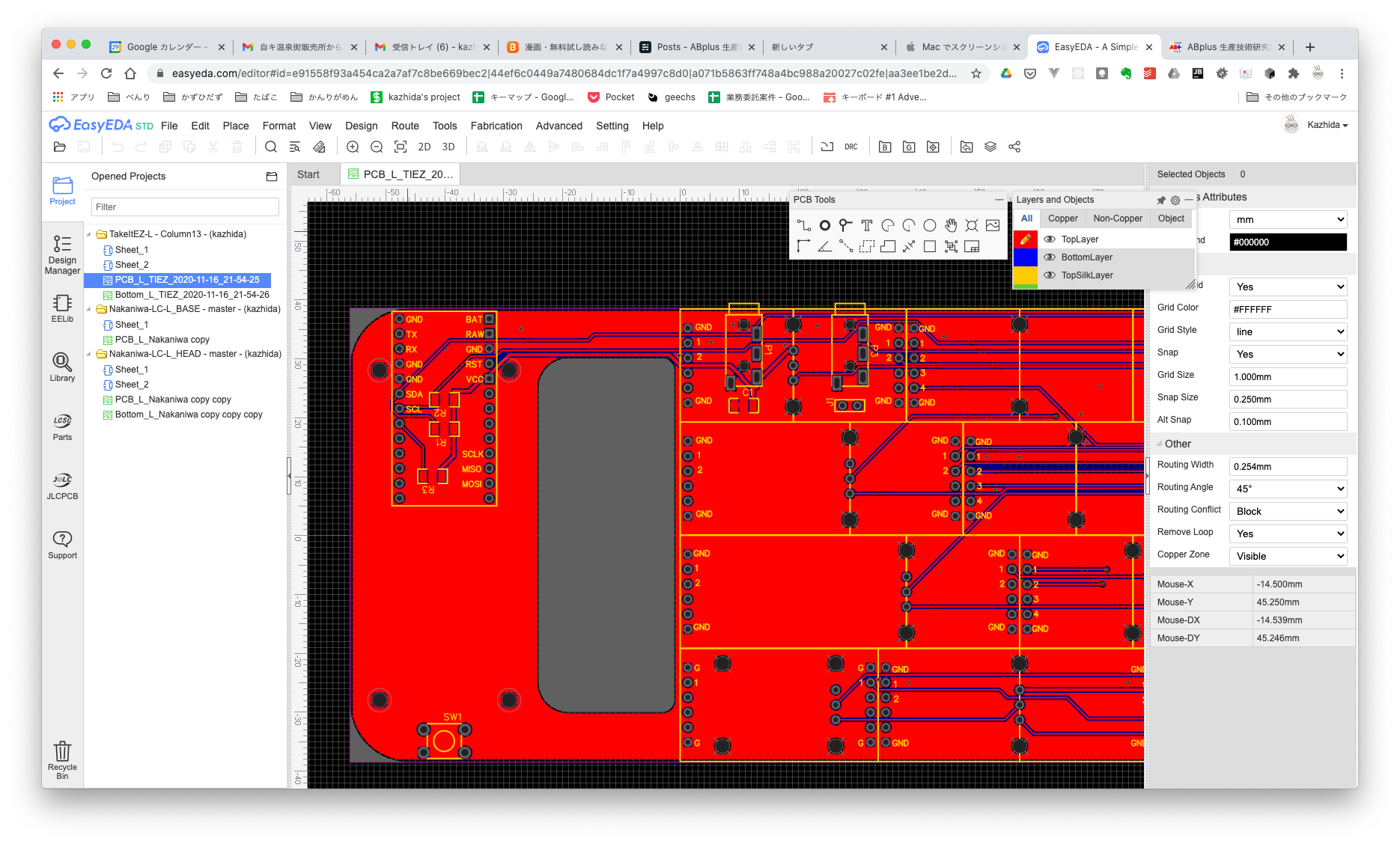Image resolution: width=1400 pixels, height=844 pixels.
Task: Open Bottom_L_TIEZ_2020-11-16_21-54-26 in the project tree
Action: pyautogui.click(x=192, y=295)
